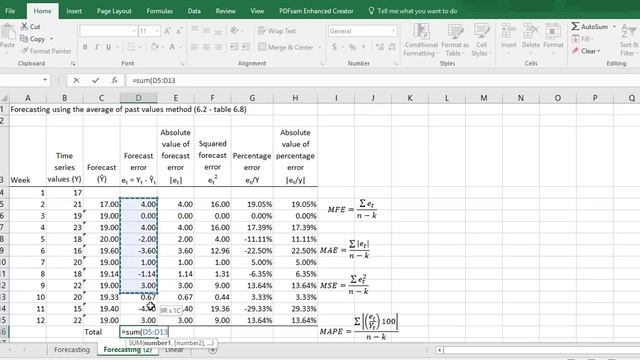Expand the Name Box dropdown arrow
Viewport: 640px width, 360px height.
[45, 80]
